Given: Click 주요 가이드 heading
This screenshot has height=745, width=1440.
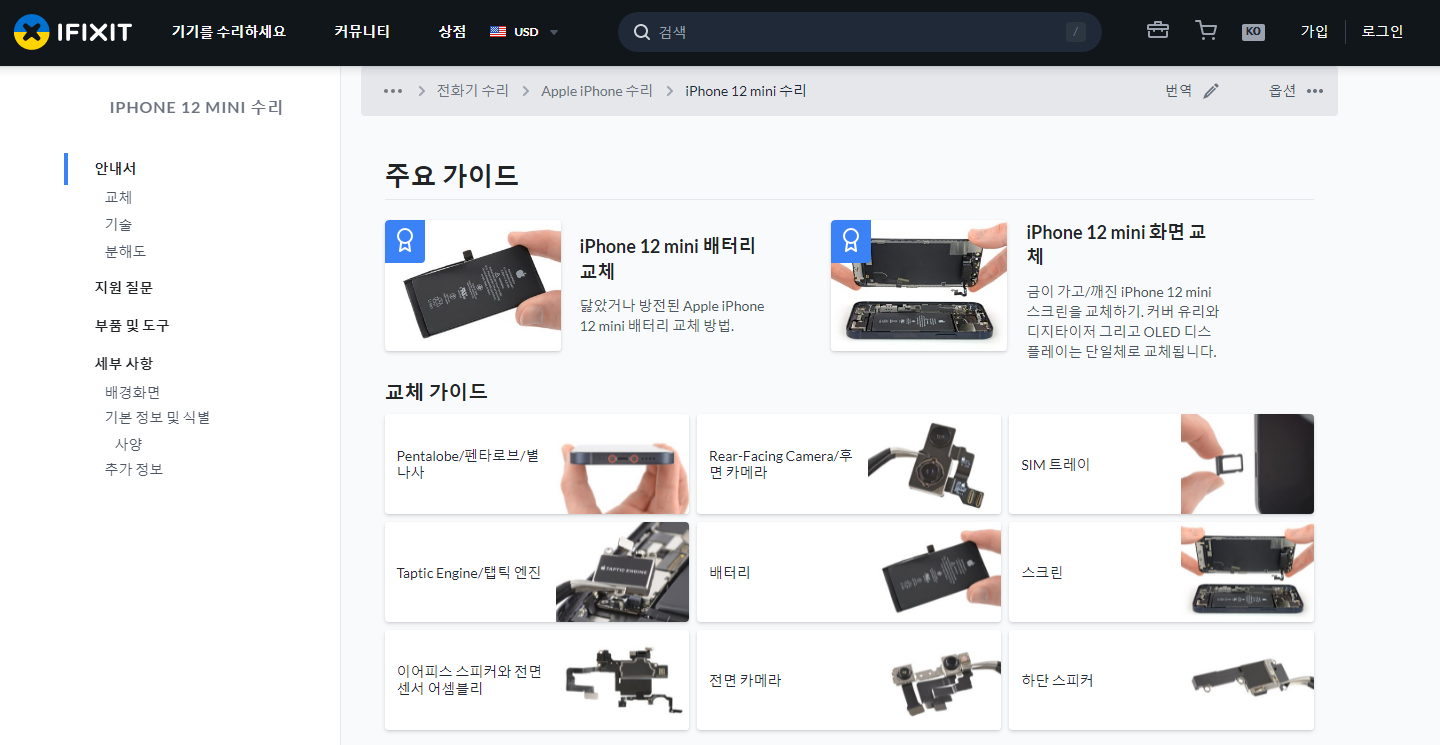Looking at the screenshot, I should pos(452,175).
